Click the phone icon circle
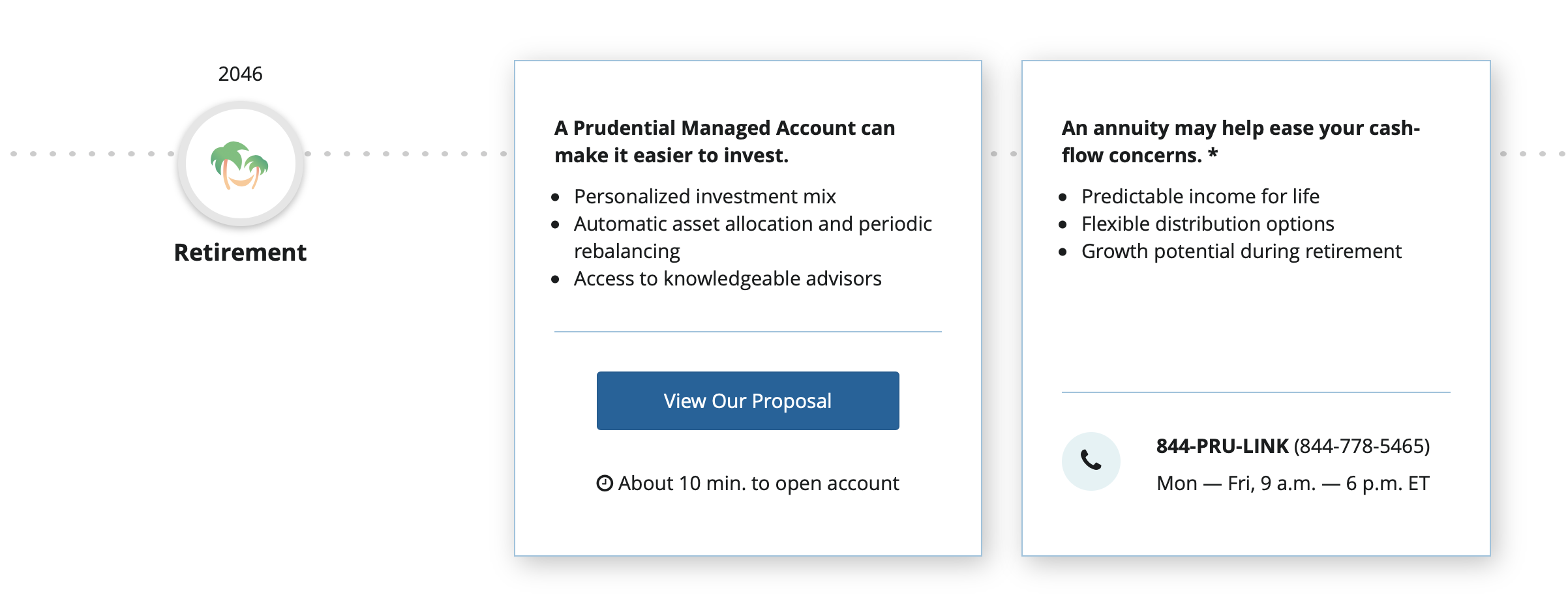 point(1091,461)
